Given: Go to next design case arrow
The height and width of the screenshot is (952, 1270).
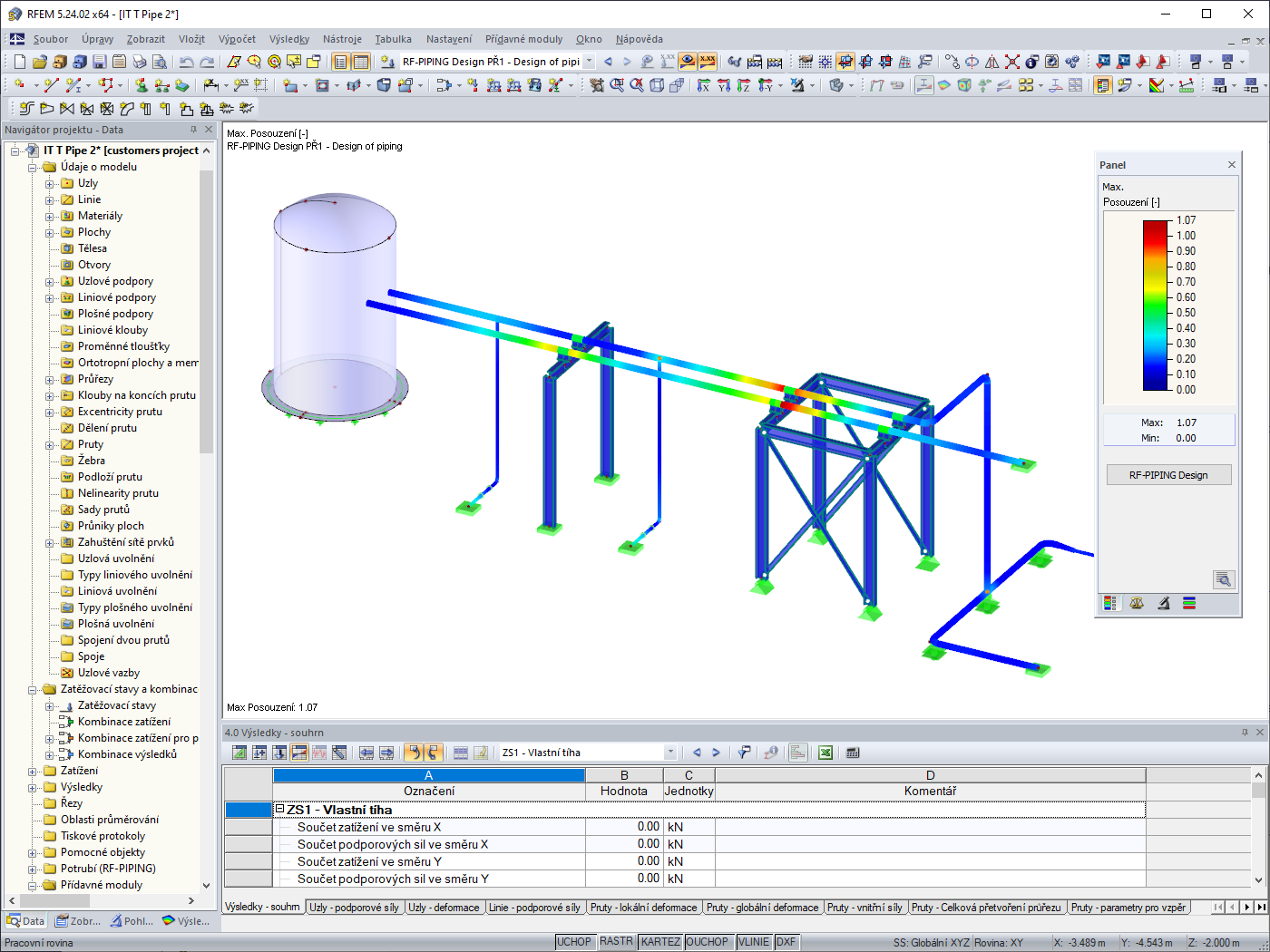Looking at the screenshot, I should pos(627,62).
